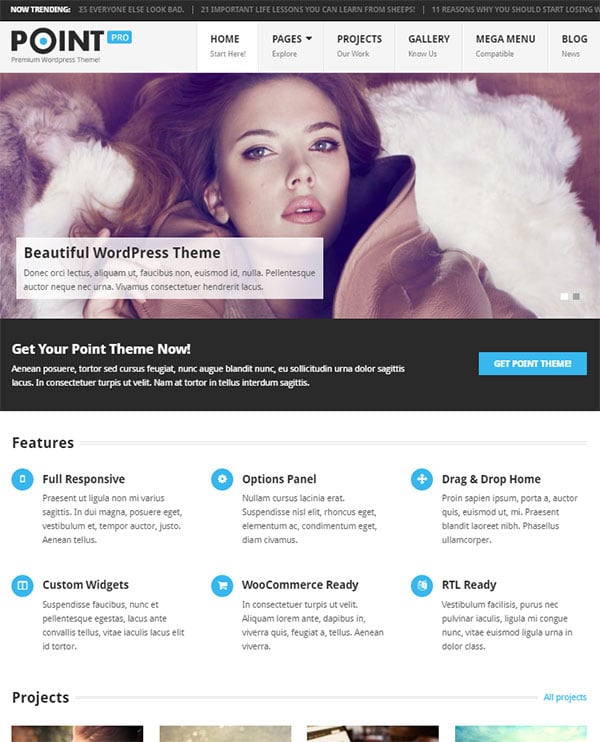
Task: Open the Gallery menu item
Action: coord(429,46)
